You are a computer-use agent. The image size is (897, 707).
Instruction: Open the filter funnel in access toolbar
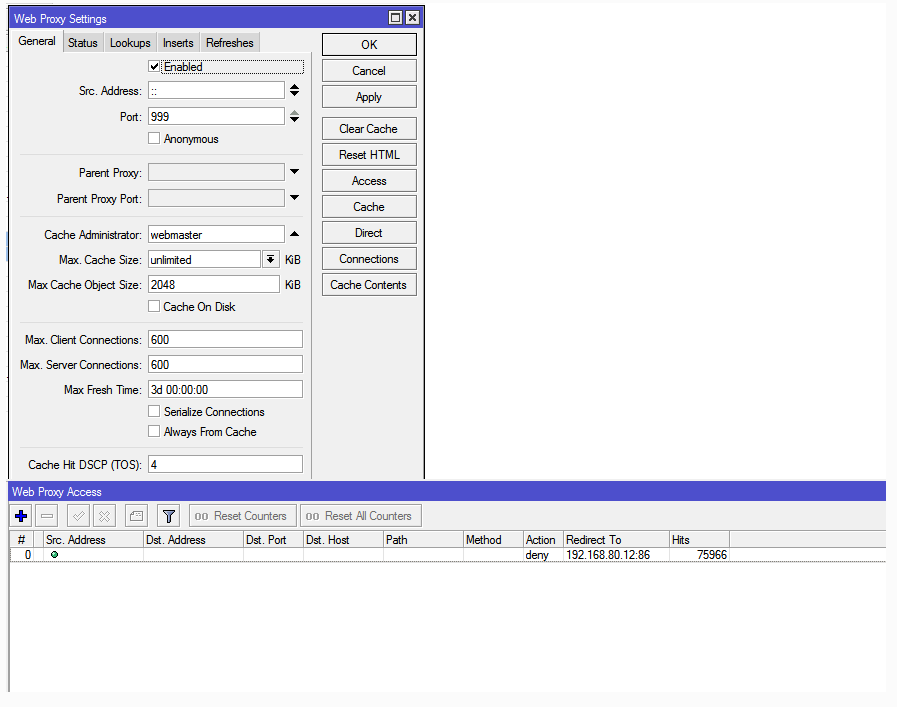(x=169, y=516)
